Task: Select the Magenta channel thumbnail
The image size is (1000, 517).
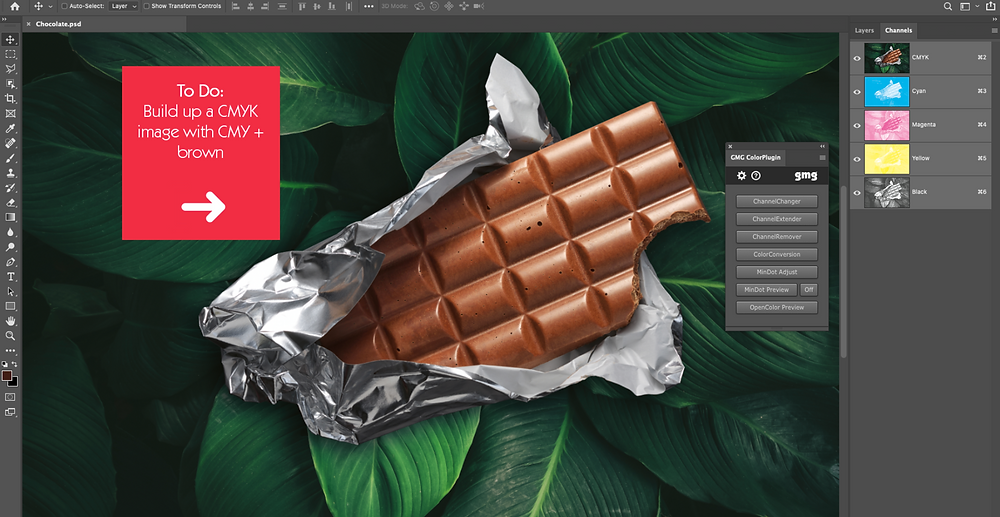Action: point(886,126)
